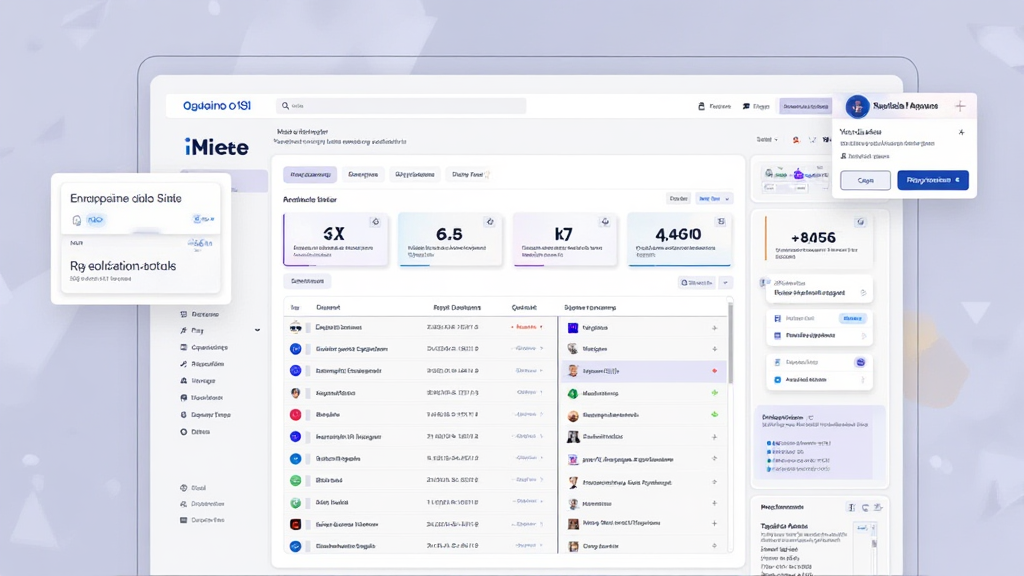The width and height of the screenshot is (1024, 576).
Task: Click the red marker on the highlighted list row
Action: tap(714, 371)
